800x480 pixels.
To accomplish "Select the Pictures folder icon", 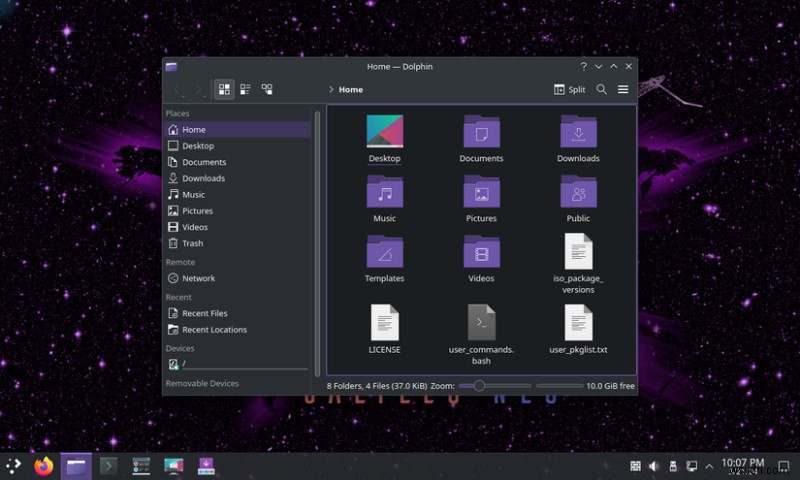I will coord(481,192).
